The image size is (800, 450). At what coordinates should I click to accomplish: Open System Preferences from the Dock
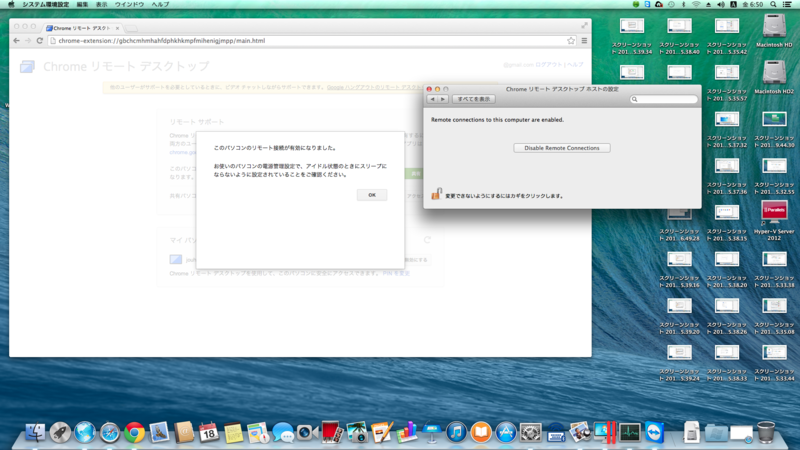[x=531, y=432]
